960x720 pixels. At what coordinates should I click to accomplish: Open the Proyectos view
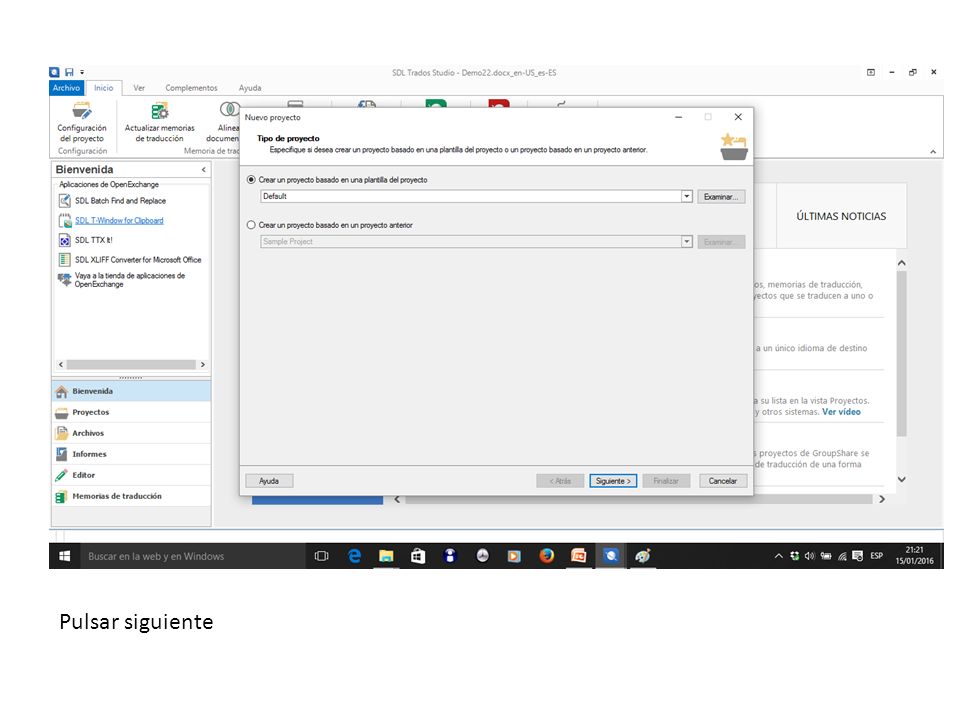(x=131, y=412)
